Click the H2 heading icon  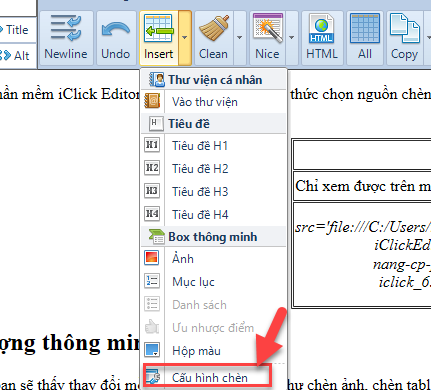point(152,168)
